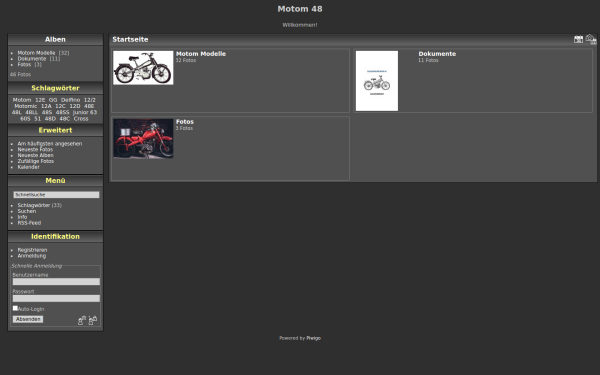Filter by the GG tag
Screen dimensions: 600x375
click(x=53, y=100)
